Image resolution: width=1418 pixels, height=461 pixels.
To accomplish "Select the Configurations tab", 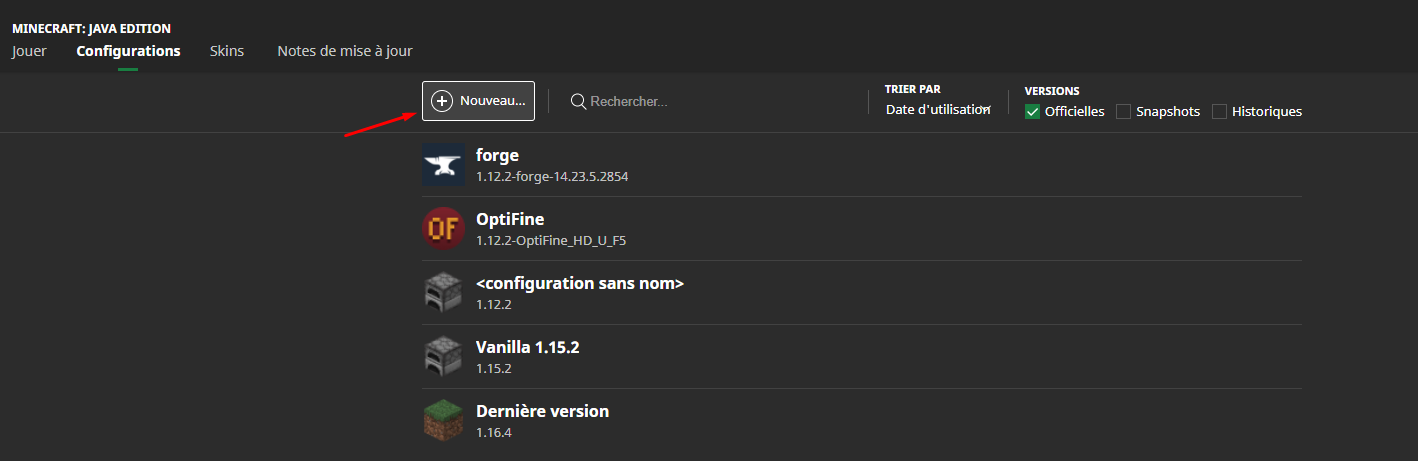I will 128,51.
